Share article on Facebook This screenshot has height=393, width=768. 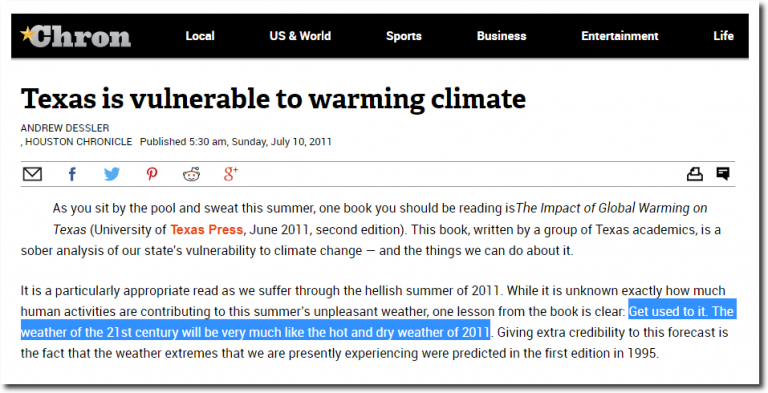coord(72,174)
